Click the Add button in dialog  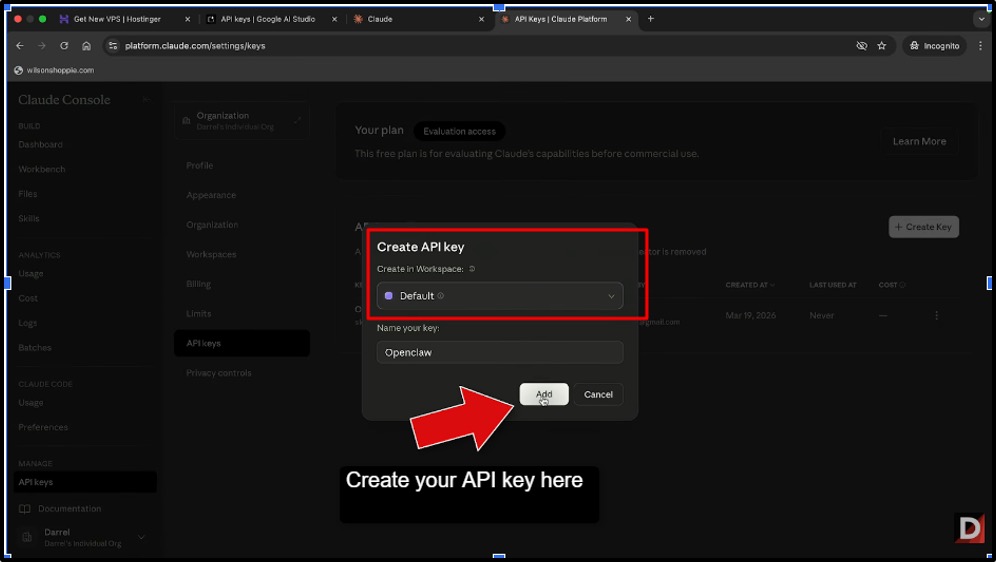pos(544,394)
